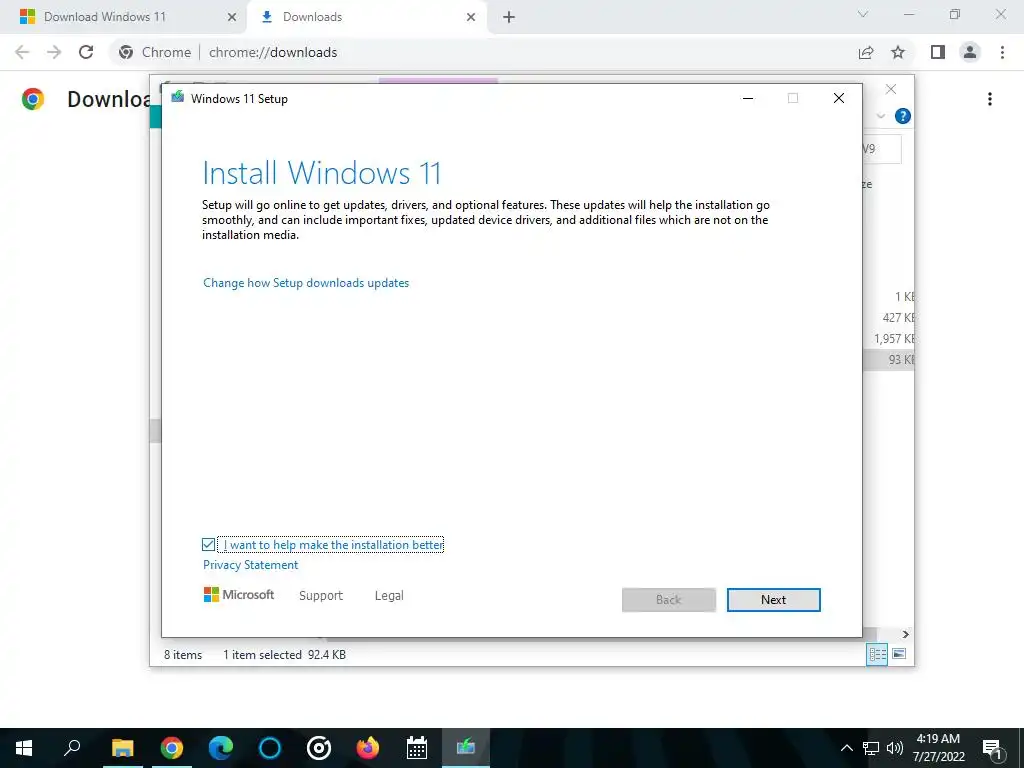Close the Downloads browser tab
The width and height of the screenshot is (1024, 768).
[x=471, y=18]
